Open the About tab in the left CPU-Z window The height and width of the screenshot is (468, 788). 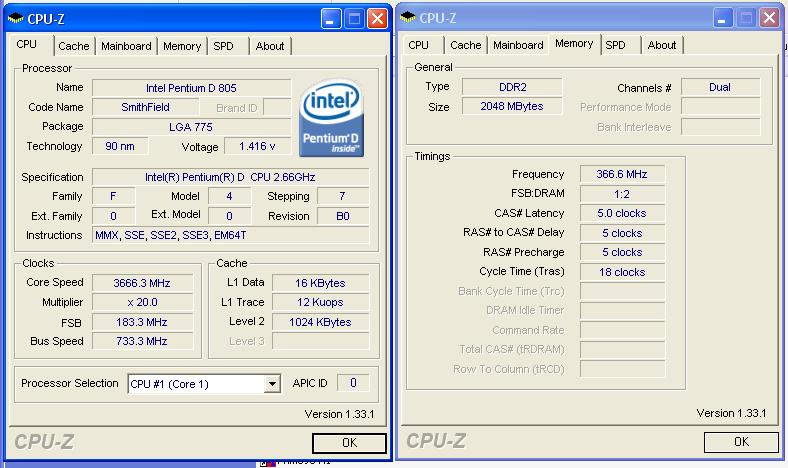[270, 46]
